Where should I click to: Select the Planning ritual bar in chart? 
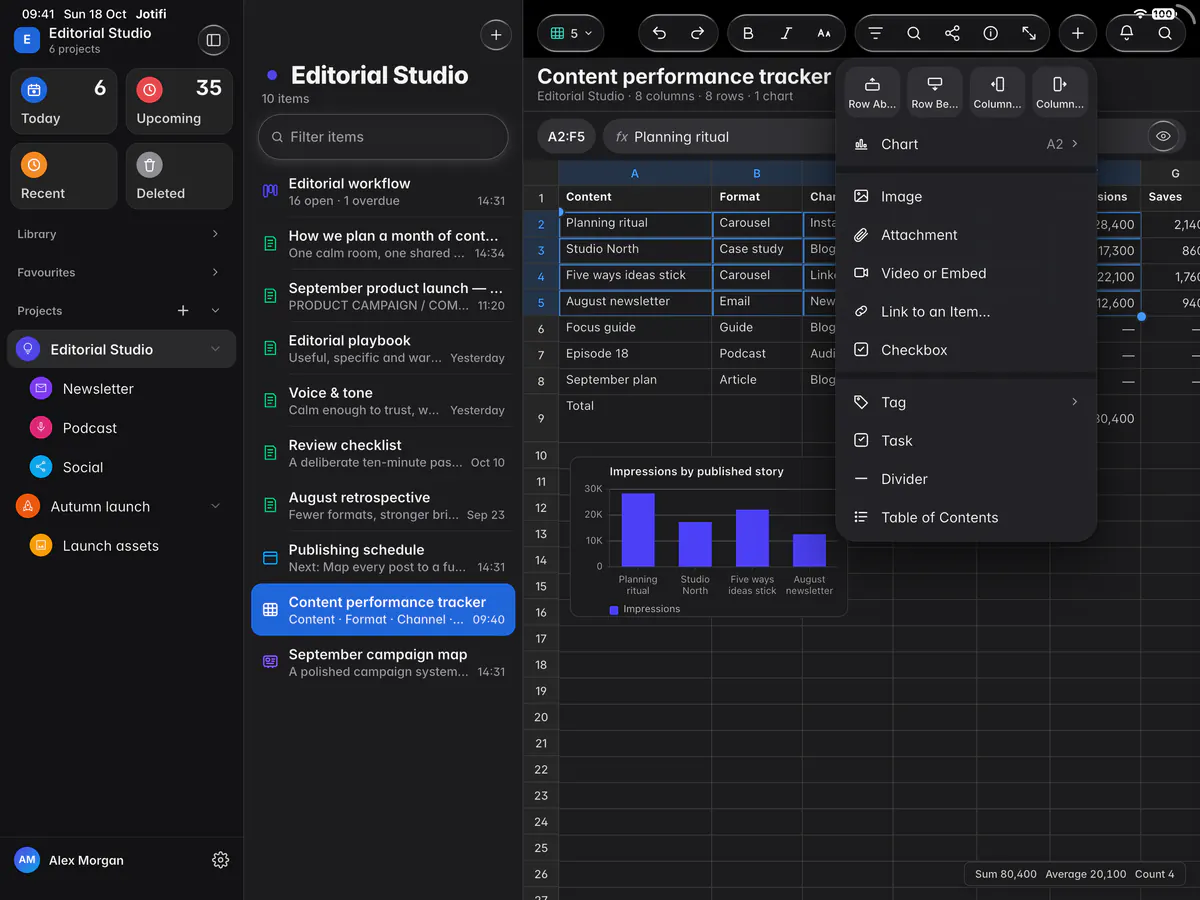(x=638, y=530)
